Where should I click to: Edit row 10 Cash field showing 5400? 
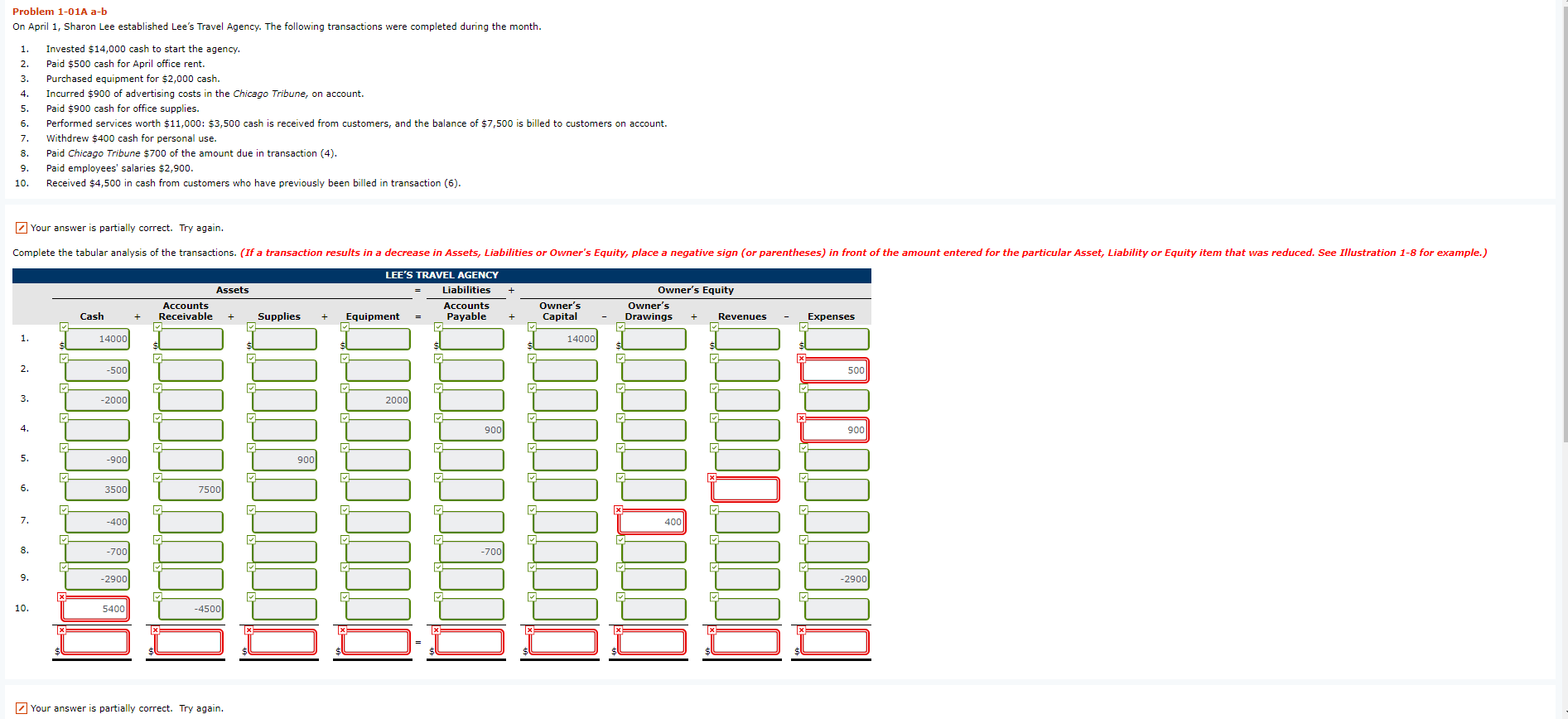click(x=95, y=609)
